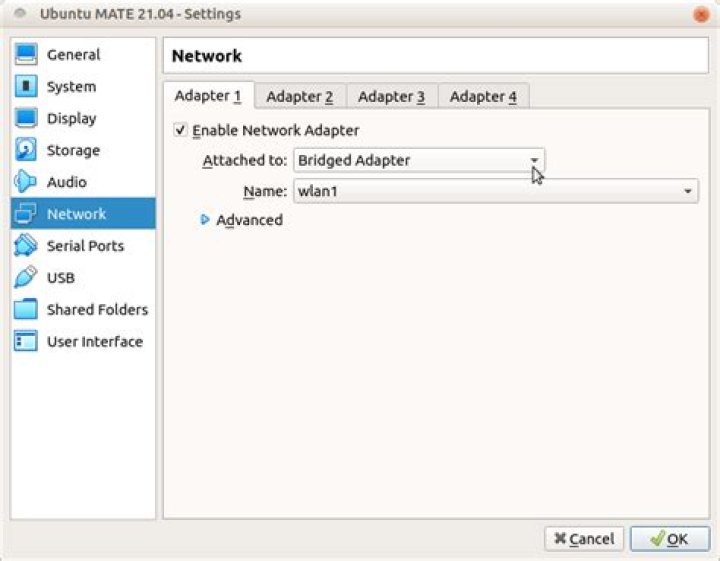Screen dimensions: 720x561
Task: Click the Serial Ports connector icon
Action: tap(26, 245)
